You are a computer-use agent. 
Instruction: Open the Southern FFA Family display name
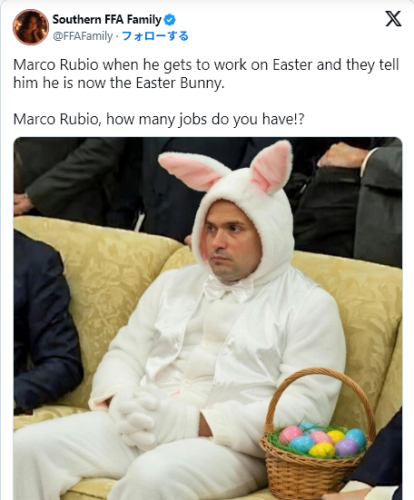point(107,20)
